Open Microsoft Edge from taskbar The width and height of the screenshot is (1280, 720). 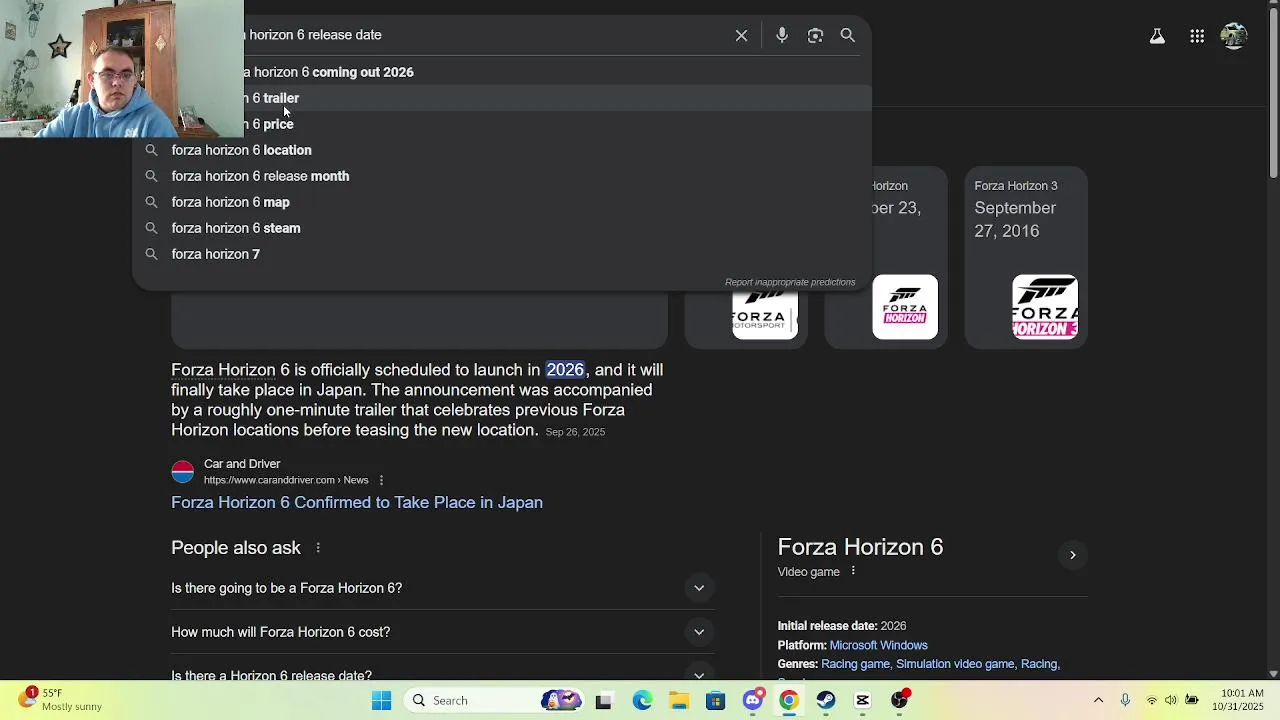point(642,701)
